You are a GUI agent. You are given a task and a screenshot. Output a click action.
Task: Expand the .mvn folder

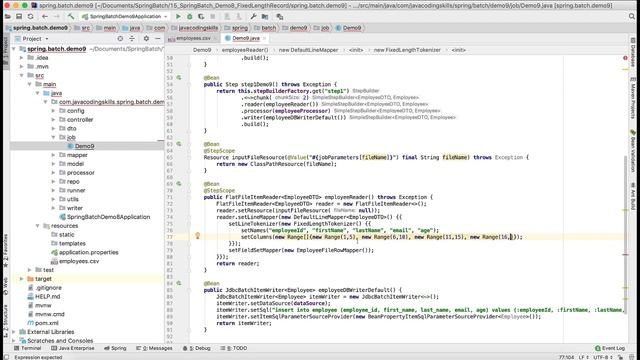click(22, 67)
